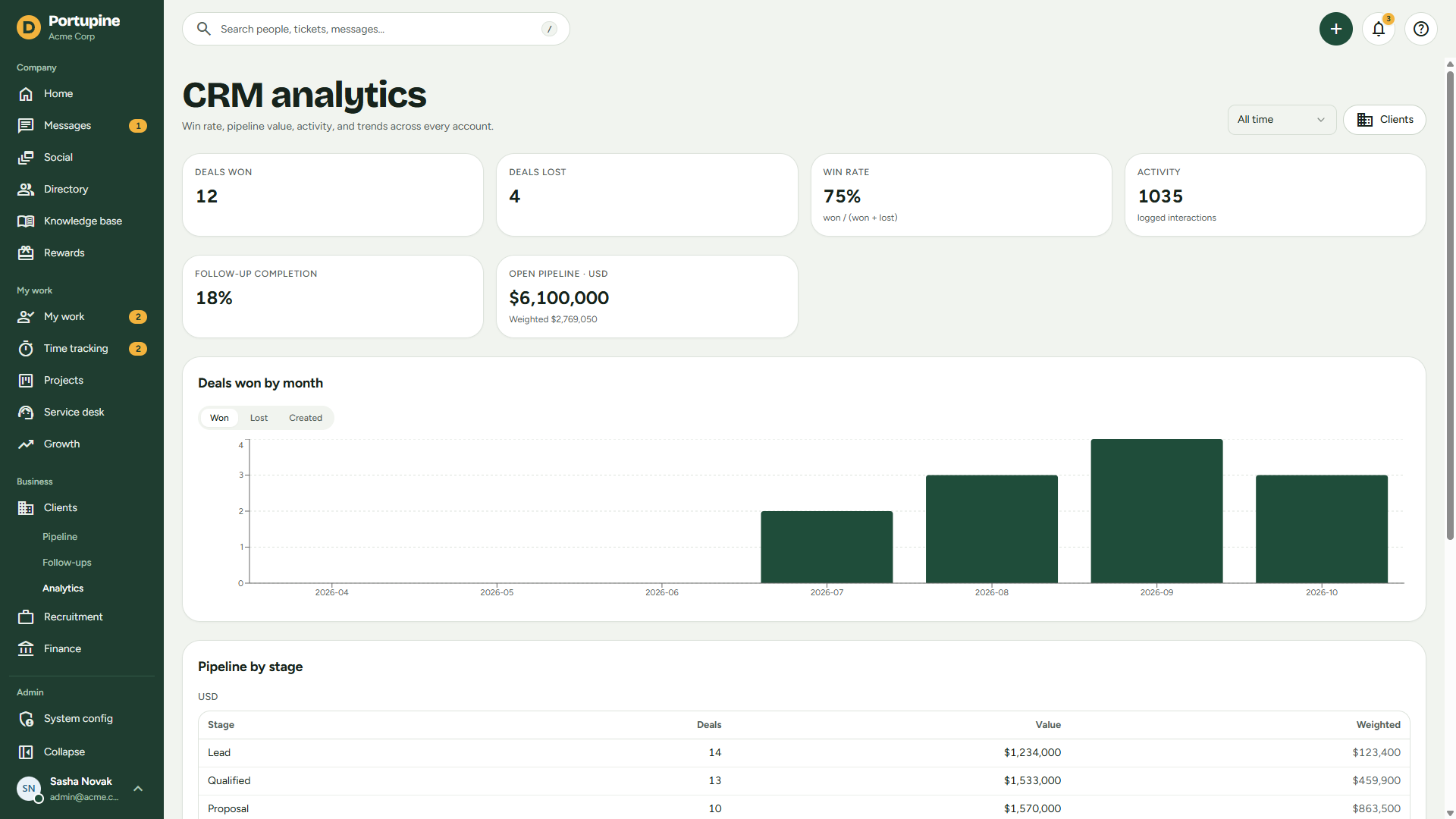Expand the Sasha Novak user menu chevron
Screen dimensions: 1456x819
(x=138, y=789)
